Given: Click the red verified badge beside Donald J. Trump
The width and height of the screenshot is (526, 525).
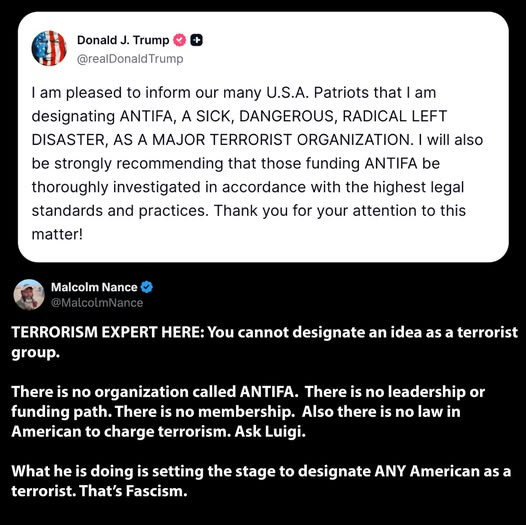Looking at the screenshot, I should pyautogui.click(x=179, y=40).
